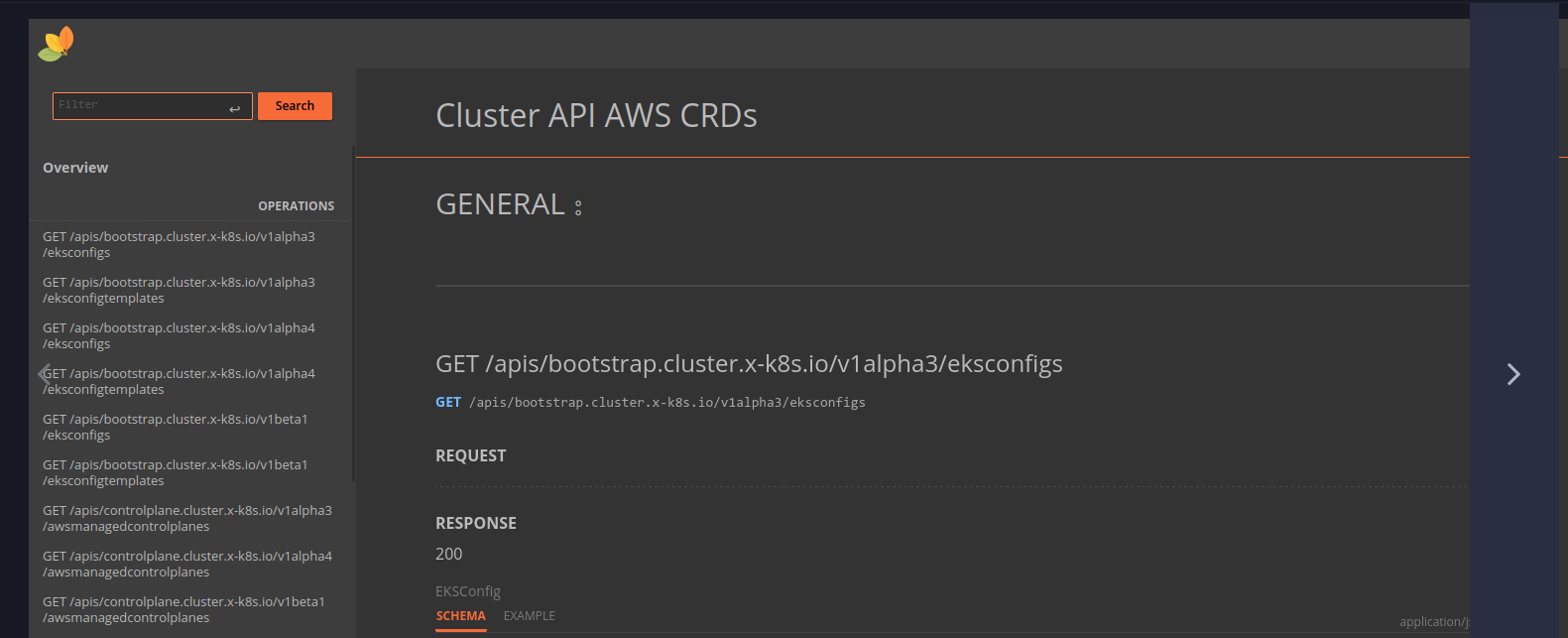Open GET v1beta1 /eksconfigs sidebar operation

coord(176,428)
